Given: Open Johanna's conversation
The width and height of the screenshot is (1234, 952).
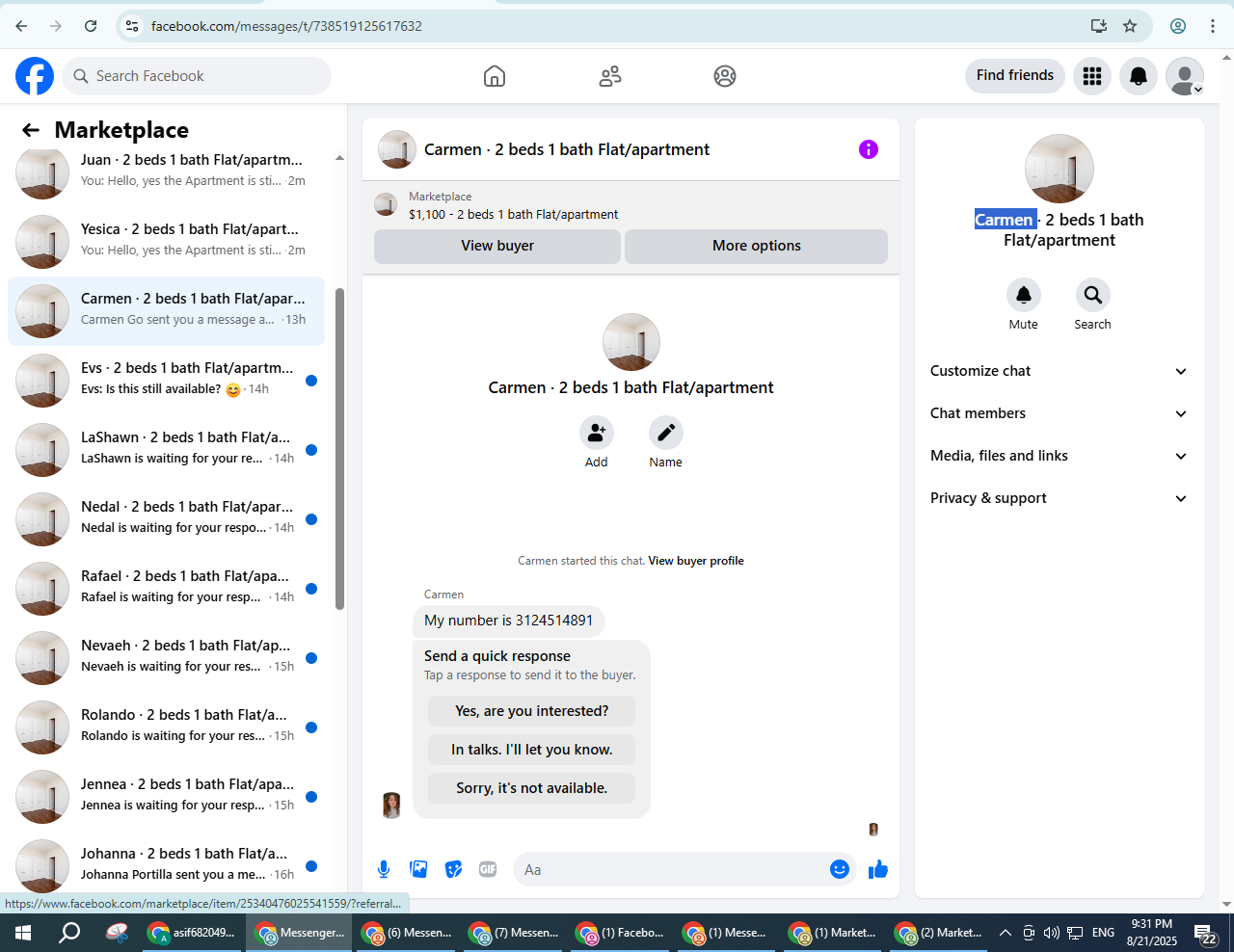Looking at the screenshot, I should 166,863.
